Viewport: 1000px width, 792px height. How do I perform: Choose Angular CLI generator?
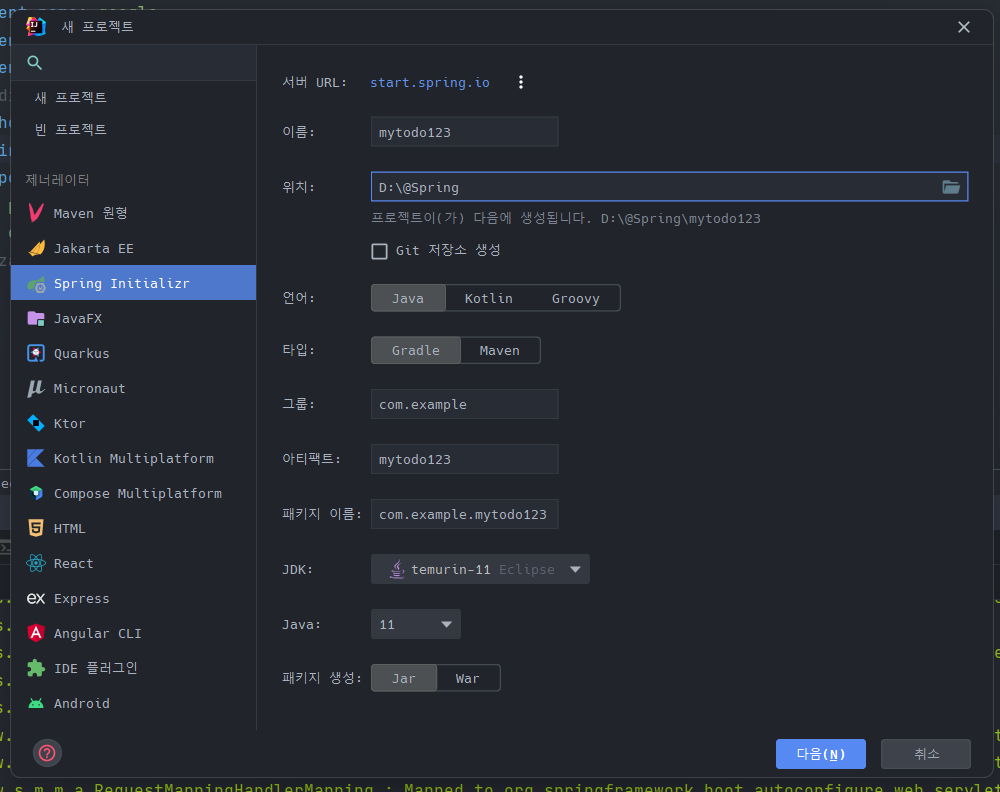133,633
